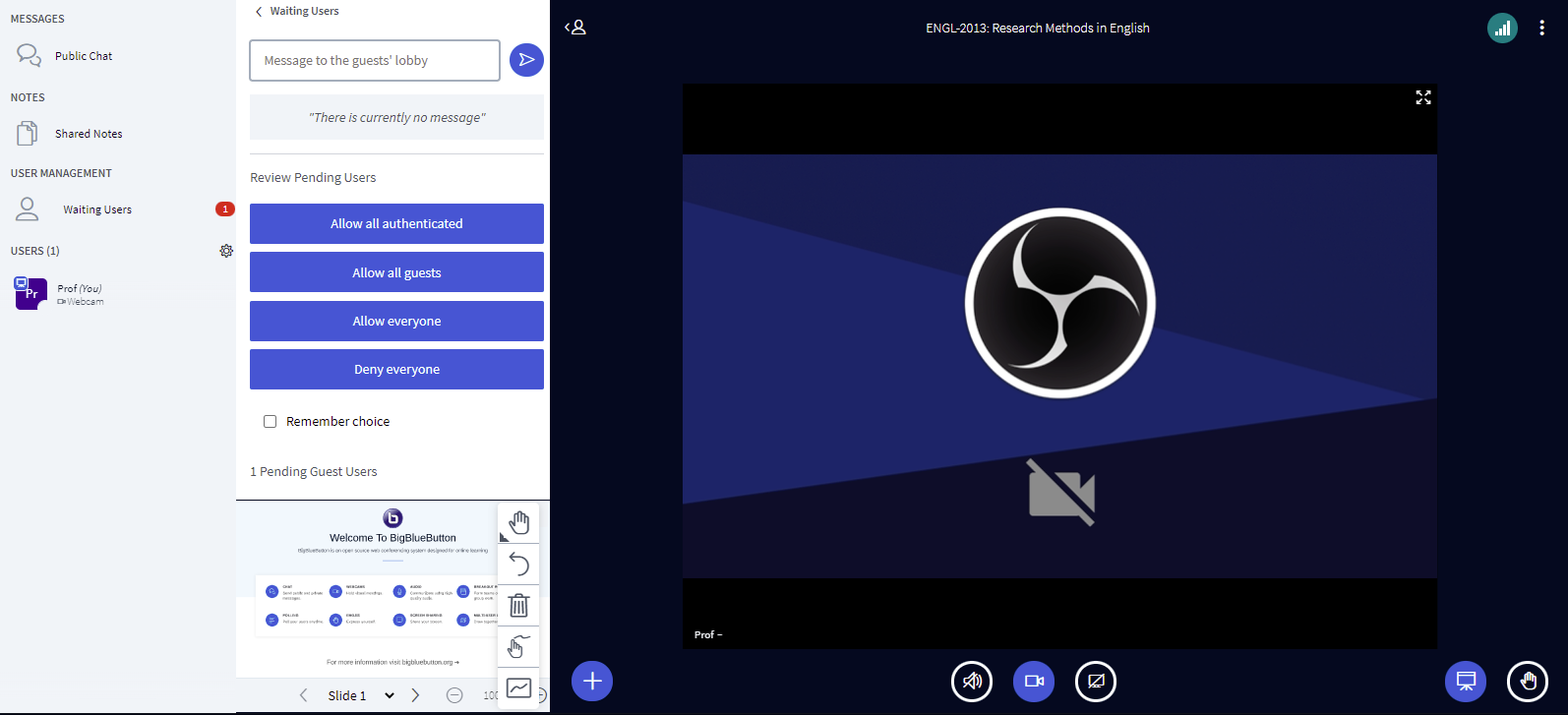1568x715 pixels.
Task: Toggle webcam sharing
Action: coord(1034,681)
